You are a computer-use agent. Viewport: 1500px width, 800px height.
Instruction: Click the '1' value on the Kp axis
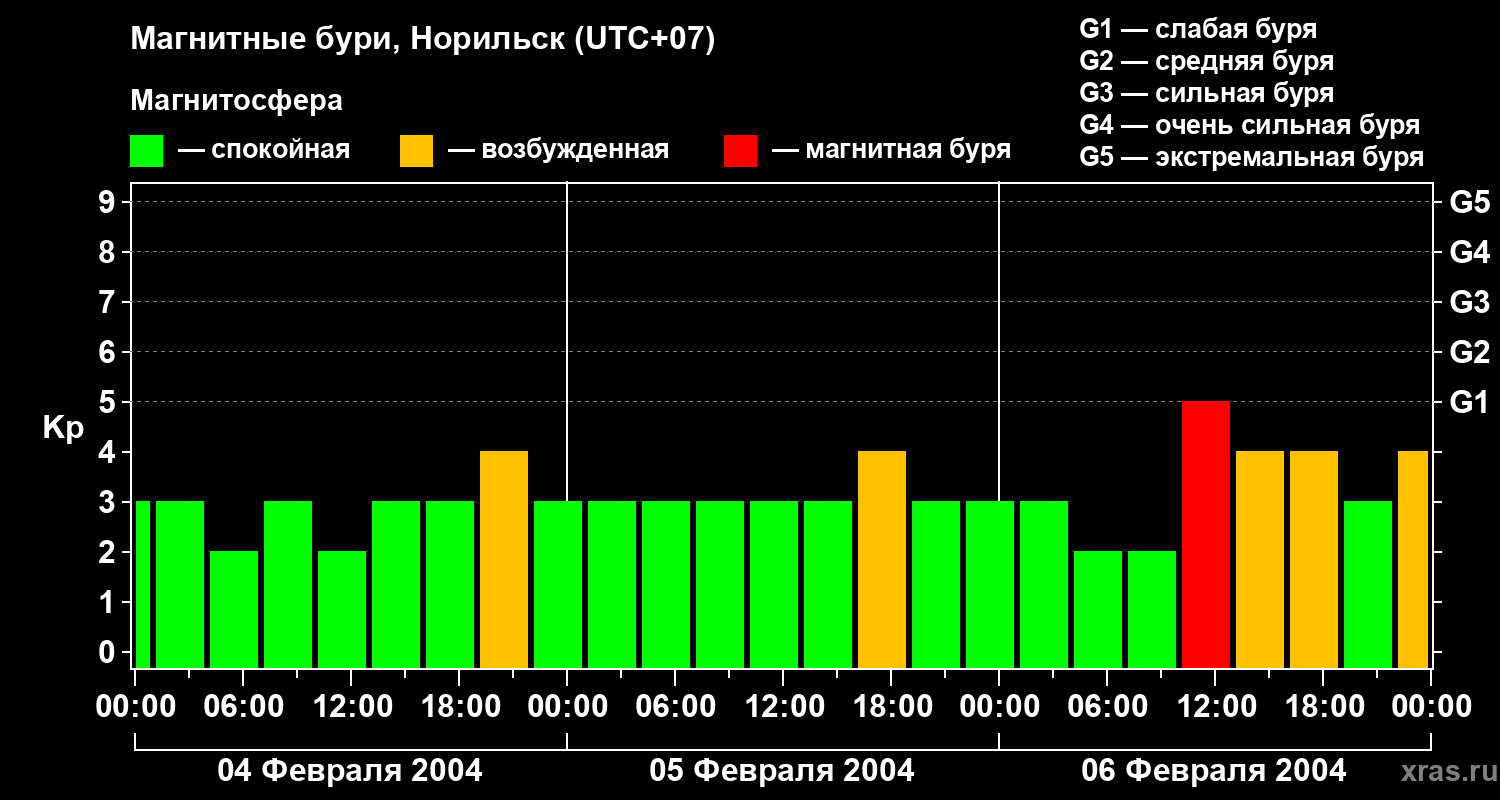tap(109, 602)
